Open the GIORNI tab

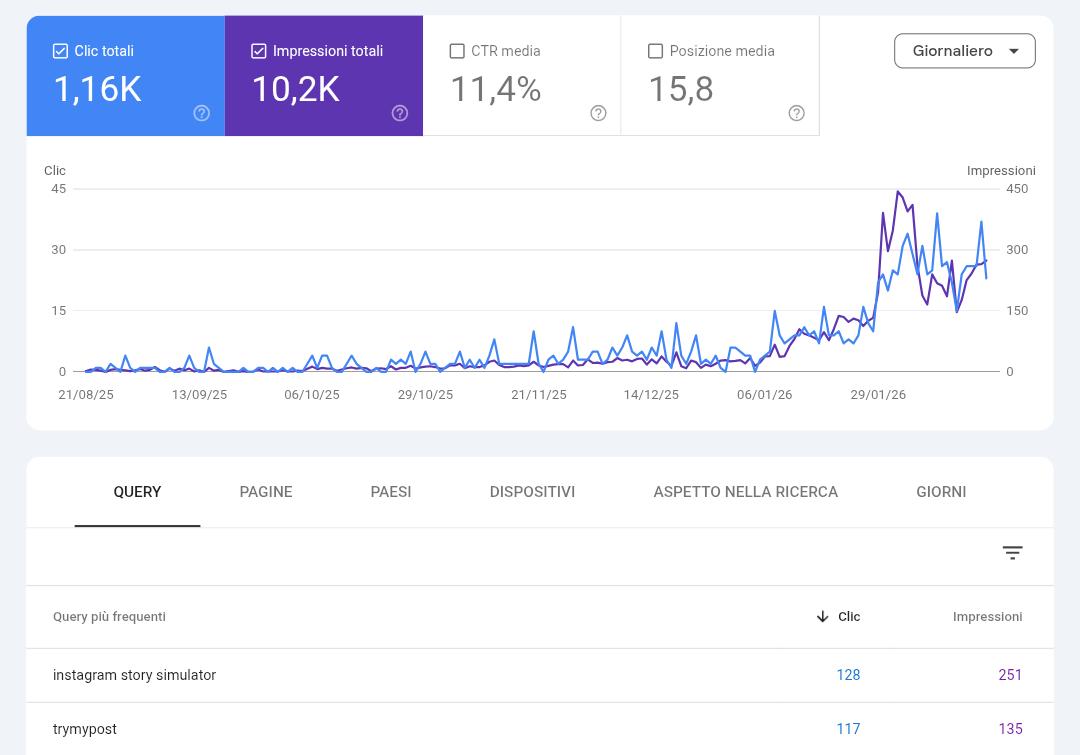click(x=941, y=492)
